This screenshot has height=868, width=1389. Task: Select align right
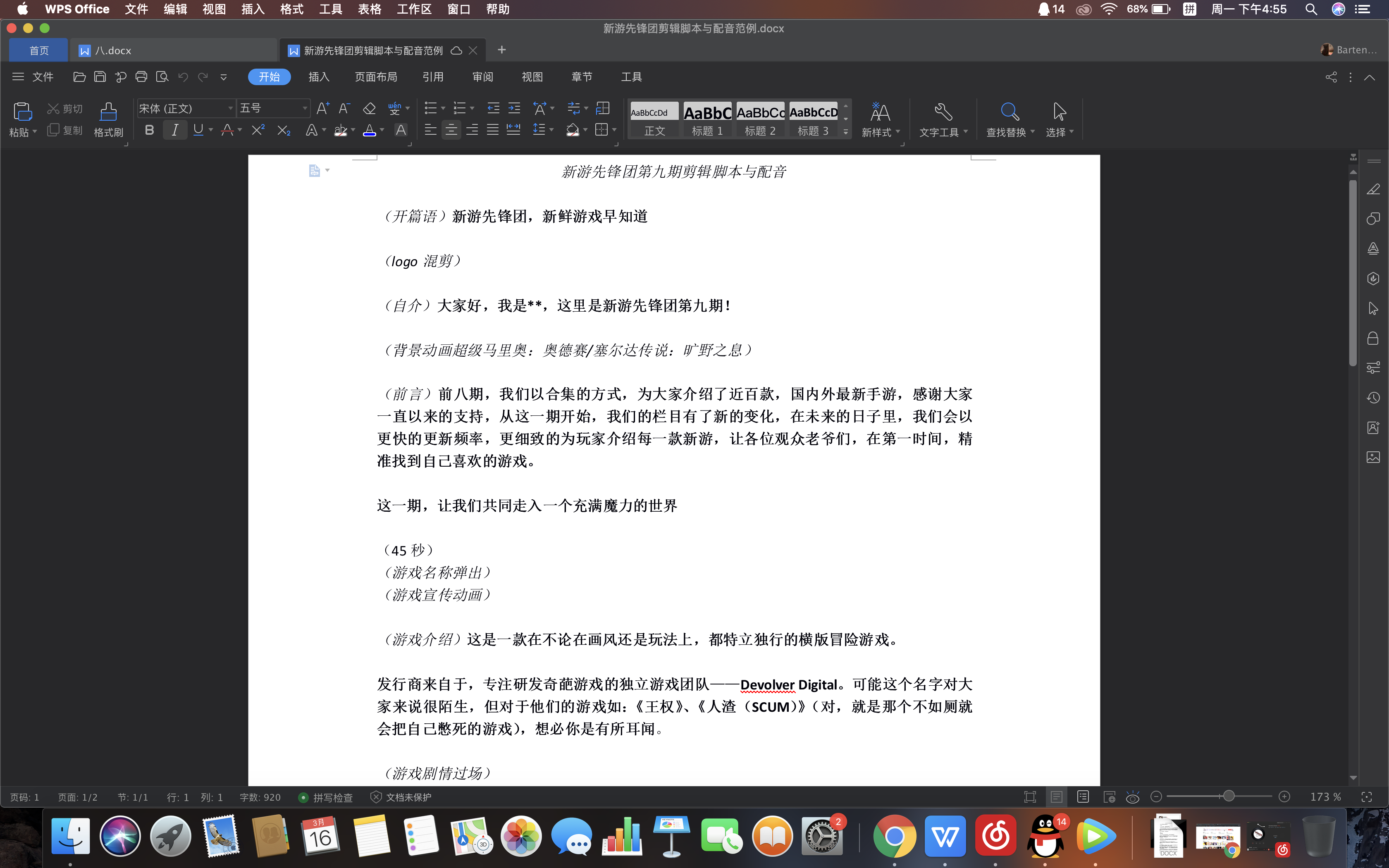tap(472, 130)
